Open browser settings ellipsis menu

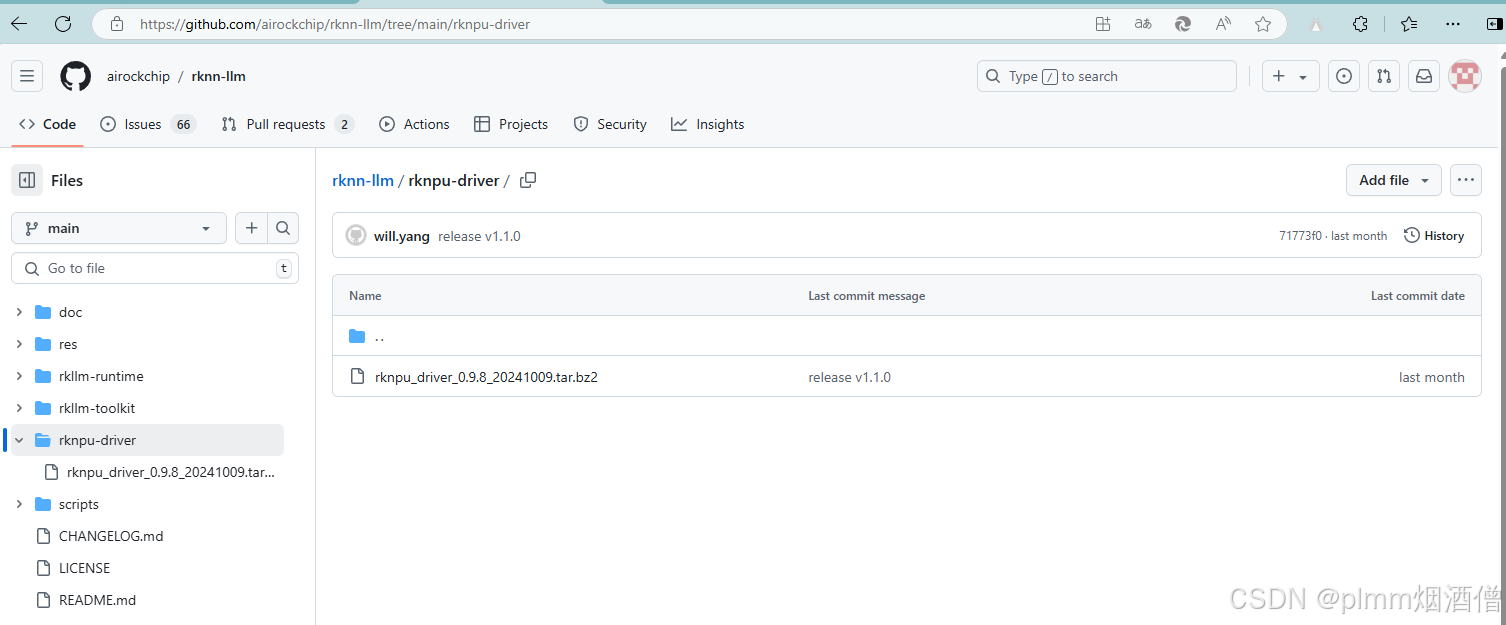(1453, 24)
